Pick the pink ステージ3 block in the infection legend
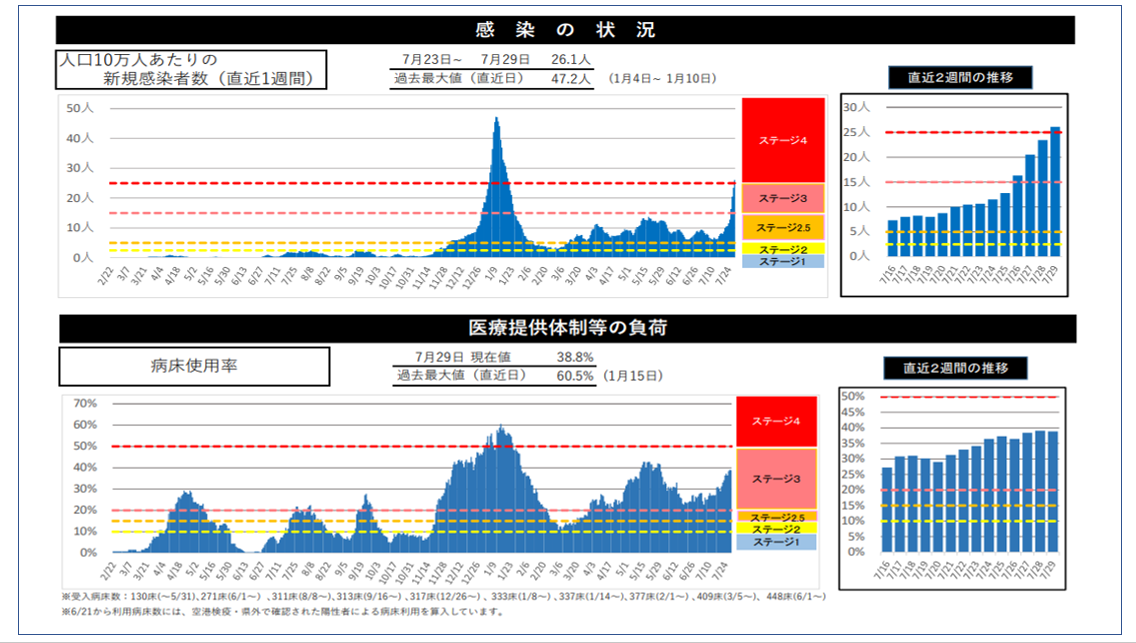The image size is (1136, 643). click(x=782, y=197)
